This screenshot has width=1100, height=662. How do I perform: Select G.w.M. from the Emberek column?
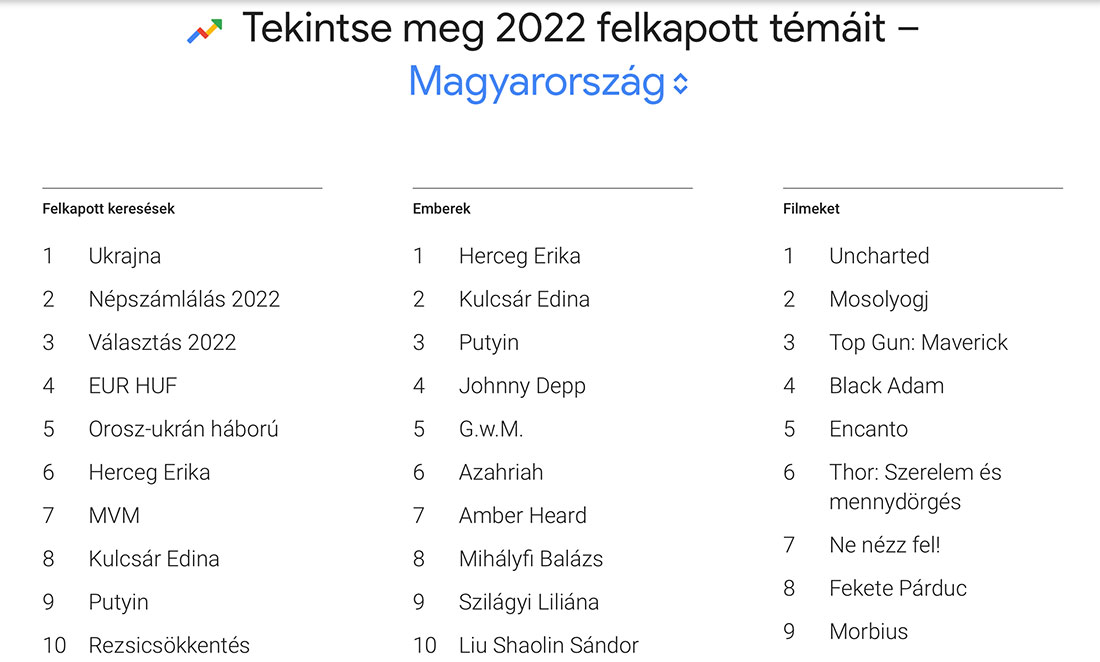pos(491,429)
